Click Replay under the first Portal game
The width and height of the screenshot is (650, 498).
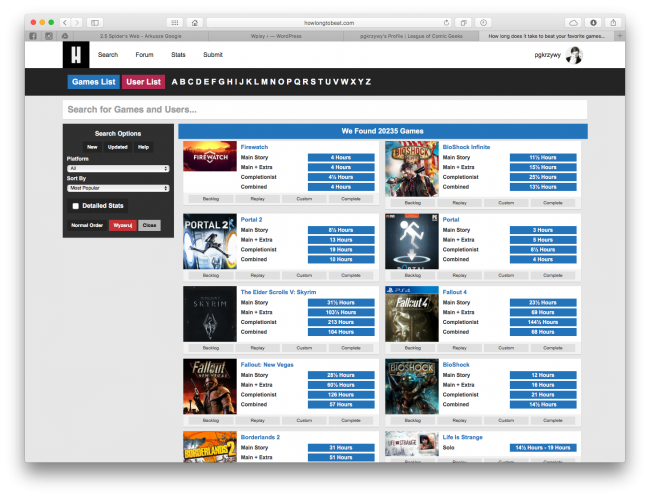tap(459, 275)
